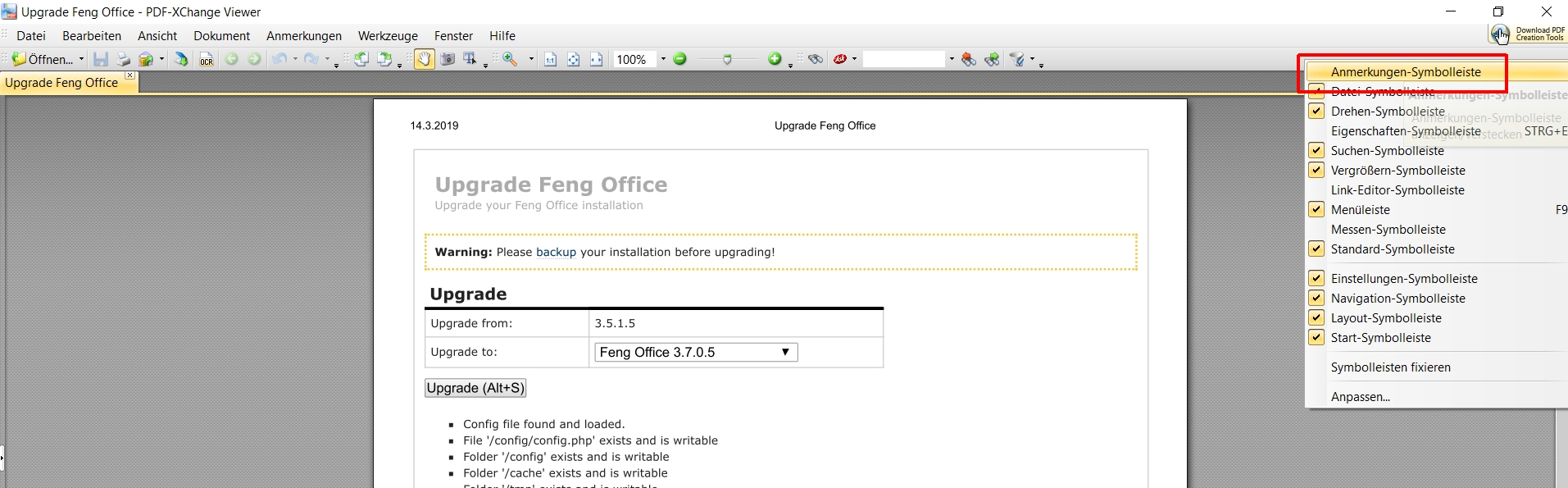
Task: Go to next view with green right arrow
Action: tap(255, 59)
